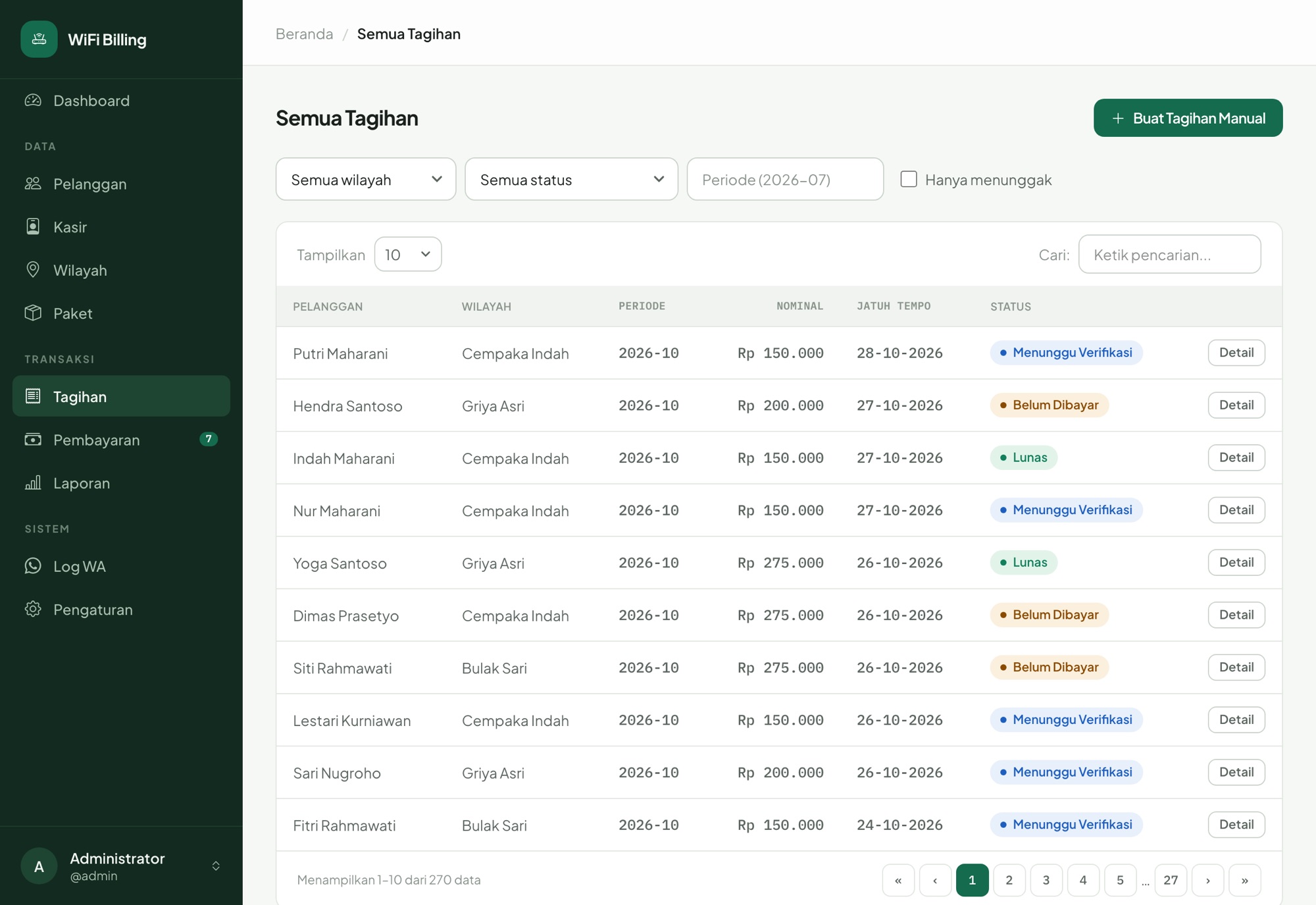Jump to first page double arrow
Image resolution: width=1316 pixels, height=905 pixels.
click(898, 880)
